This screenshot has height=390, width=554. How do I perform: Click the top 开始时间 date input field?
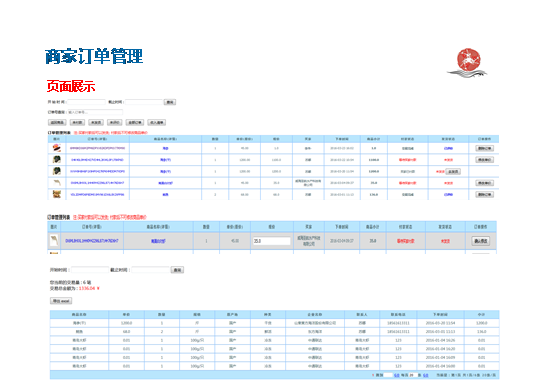click(x=86, y=102)
